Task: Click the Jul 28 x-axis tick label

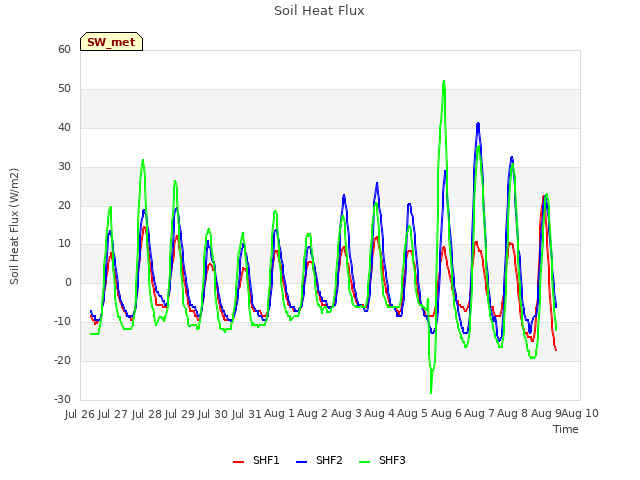Action: tap(147, 414)
